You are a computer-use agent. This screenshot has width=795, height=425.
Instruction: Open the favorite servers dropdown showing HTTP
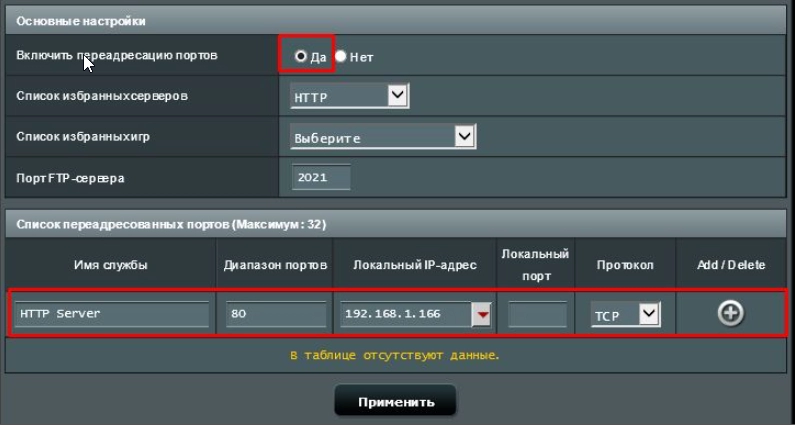coord(349,96)
